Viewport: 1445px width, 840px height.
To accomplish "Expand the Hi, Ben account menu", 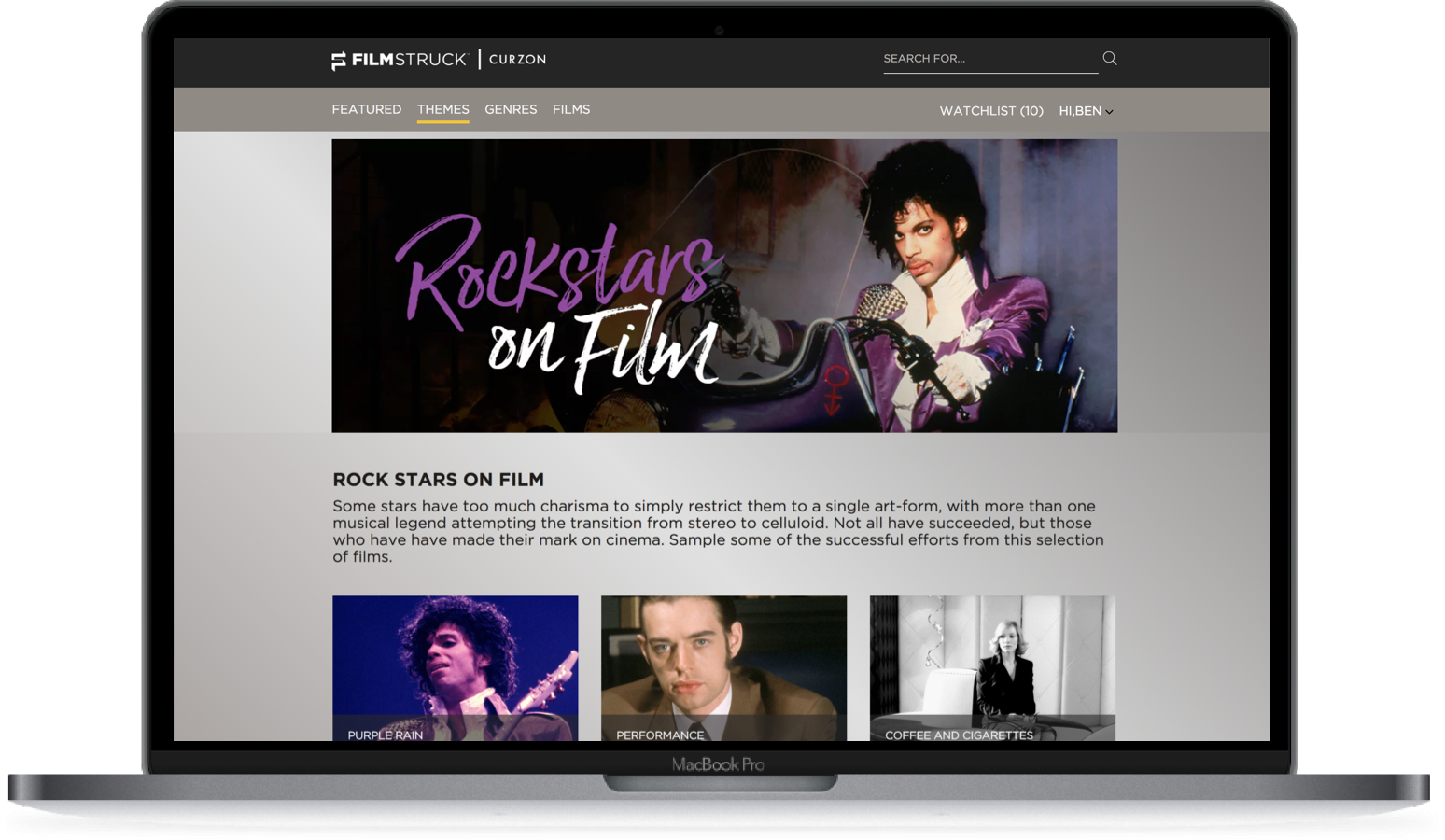I will 1080,111.
